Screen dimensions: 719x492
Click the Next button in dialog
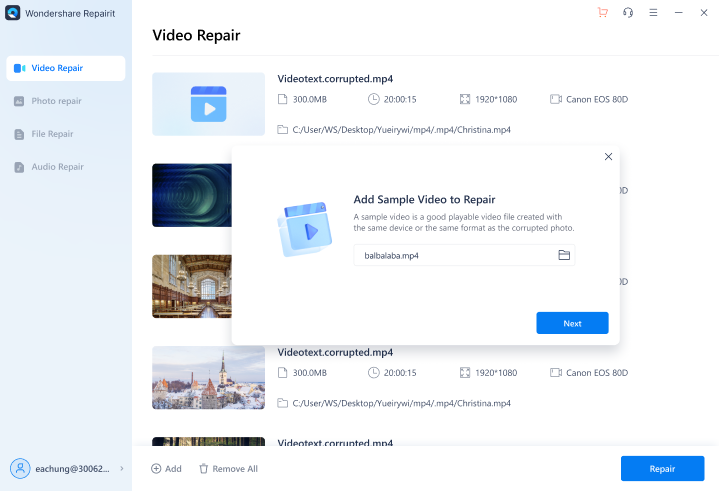pyautogui.click(x=572, y=323)
